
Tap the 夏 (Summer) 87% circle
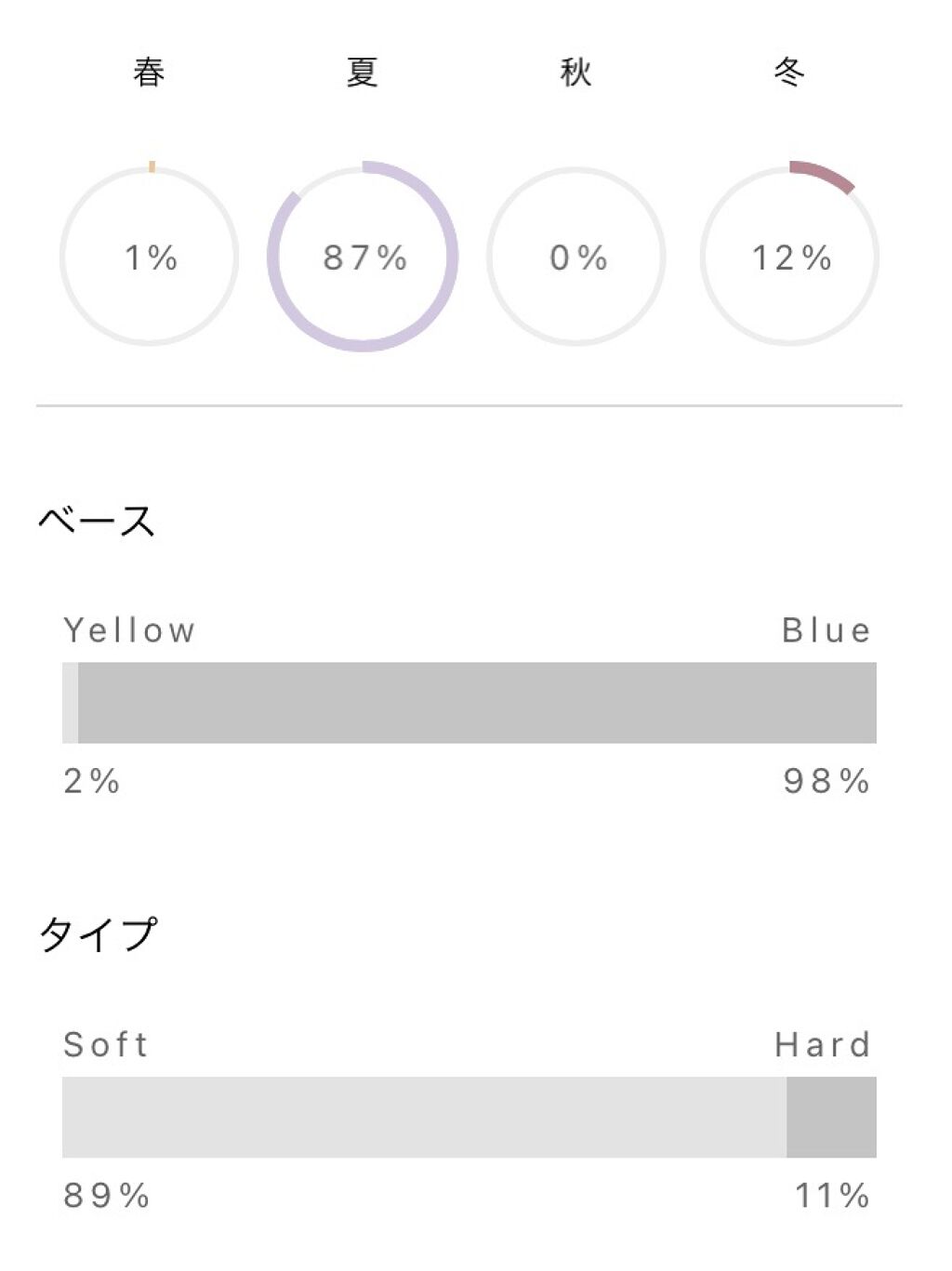tap(363, 257)
